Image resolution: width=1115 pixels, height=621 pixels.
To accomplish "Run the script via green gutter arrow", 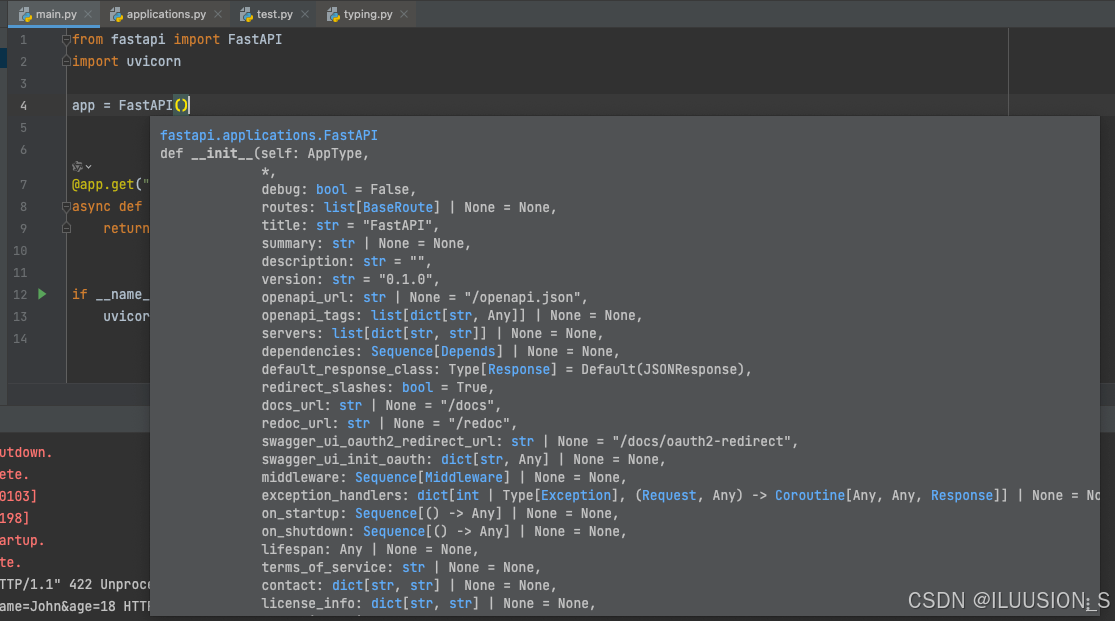I will coord(42,294).
